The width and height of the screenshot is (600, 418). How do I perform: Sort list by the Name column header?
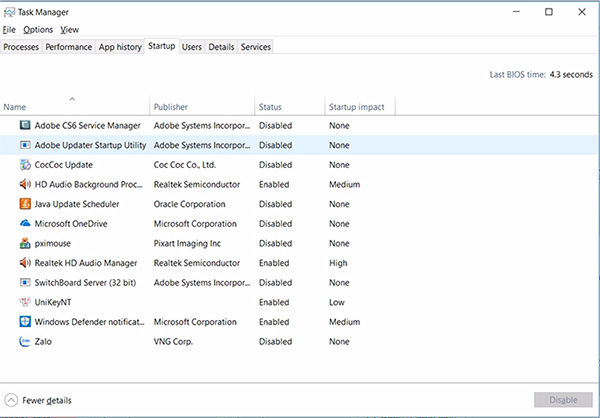coord(15,107)
